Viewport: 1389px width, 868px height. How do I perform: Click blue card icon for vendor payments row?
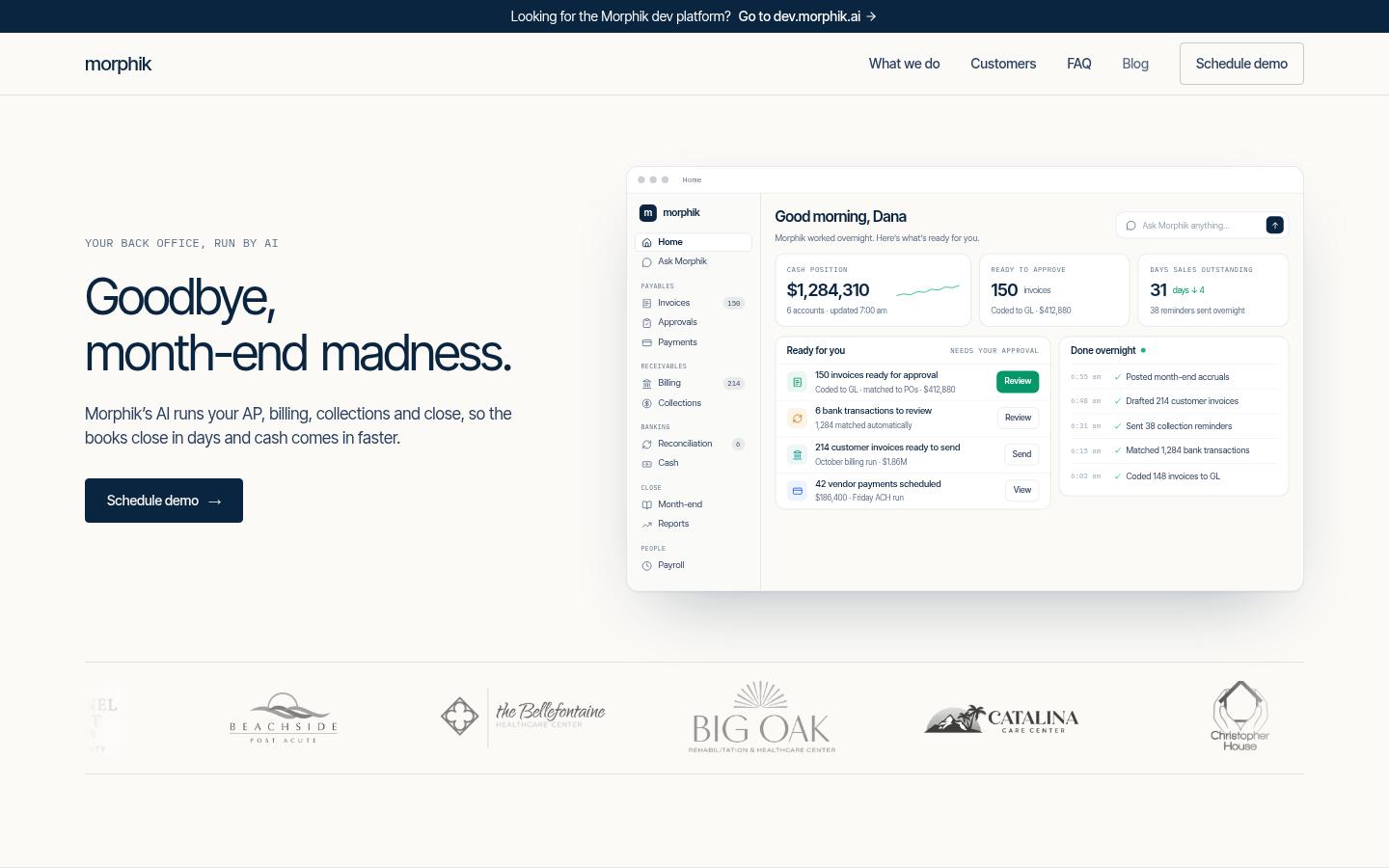(797, 491)
